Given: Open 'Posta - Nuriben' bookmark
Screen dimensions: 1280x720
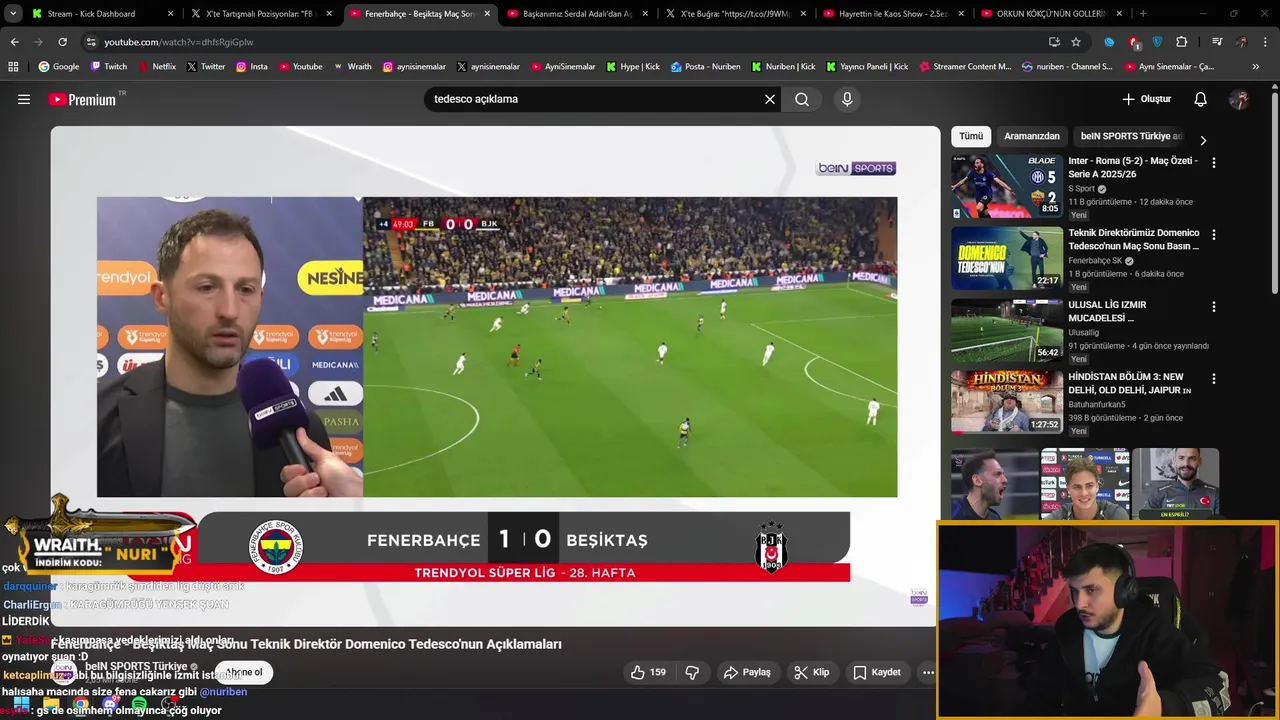Looking at the screenshot, I should pyautogui.click(x=706, y=67).
